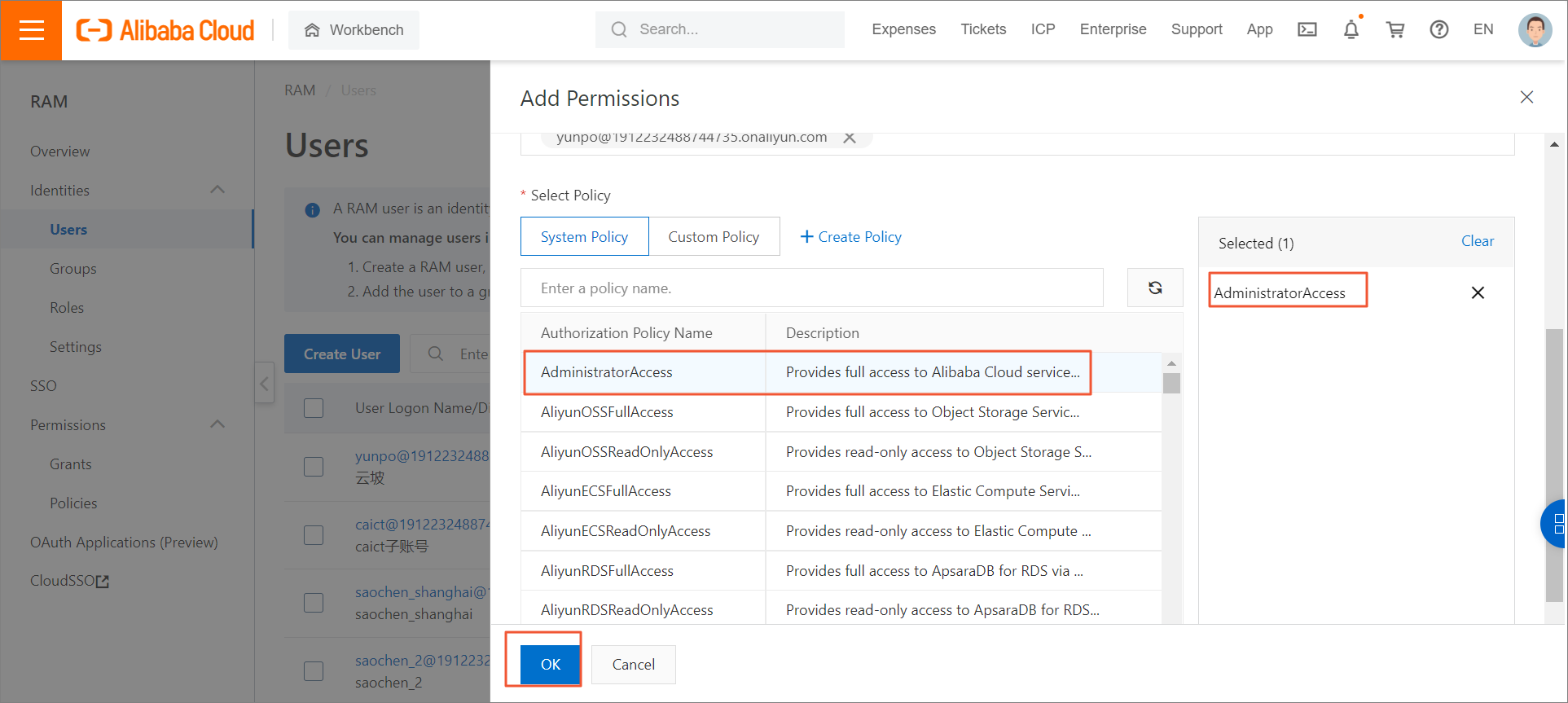Image resolution: width=1568 pixels, height=703 pixels.
Task: Open the hamburger main menu
Action: click(x=31, y=30)
